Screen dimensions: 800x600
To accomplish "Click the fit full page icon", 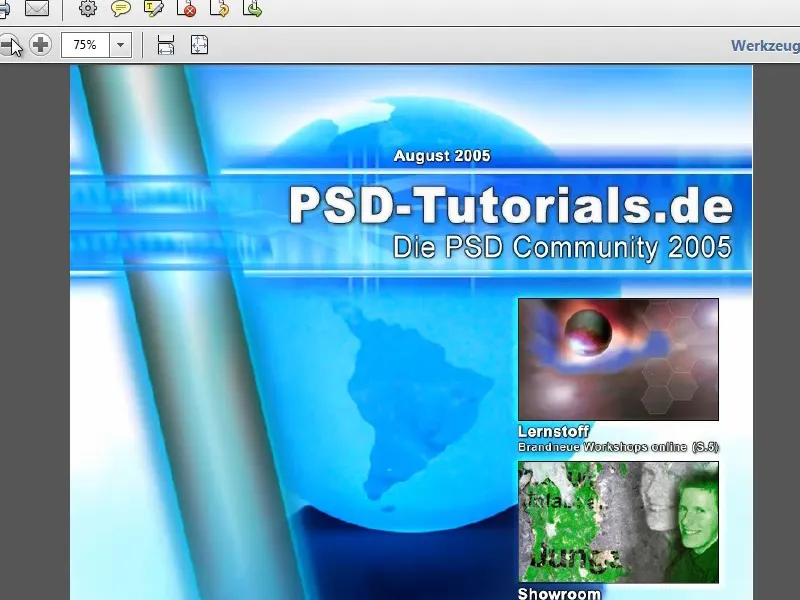I will 199,45.
